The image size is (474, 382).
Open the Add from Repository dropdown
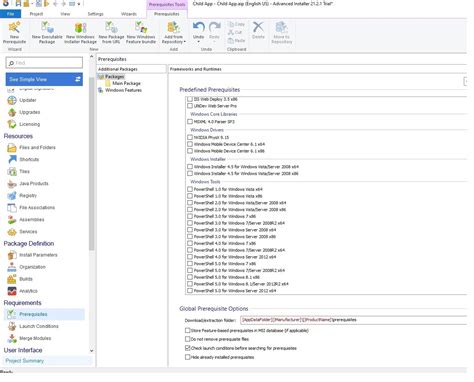pos(174,33)
